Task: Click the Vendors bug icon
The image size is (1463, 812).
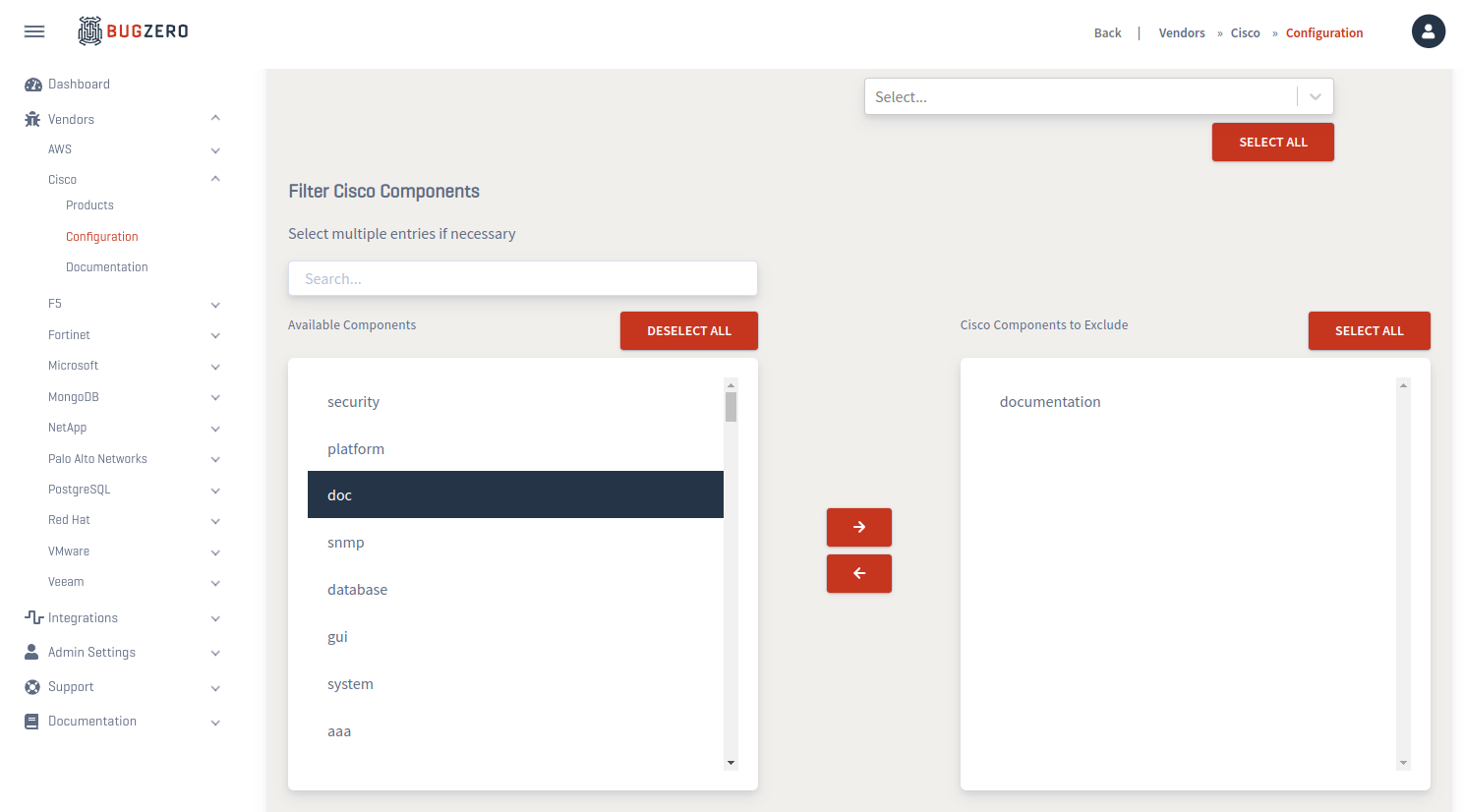Action: point(32,120)
